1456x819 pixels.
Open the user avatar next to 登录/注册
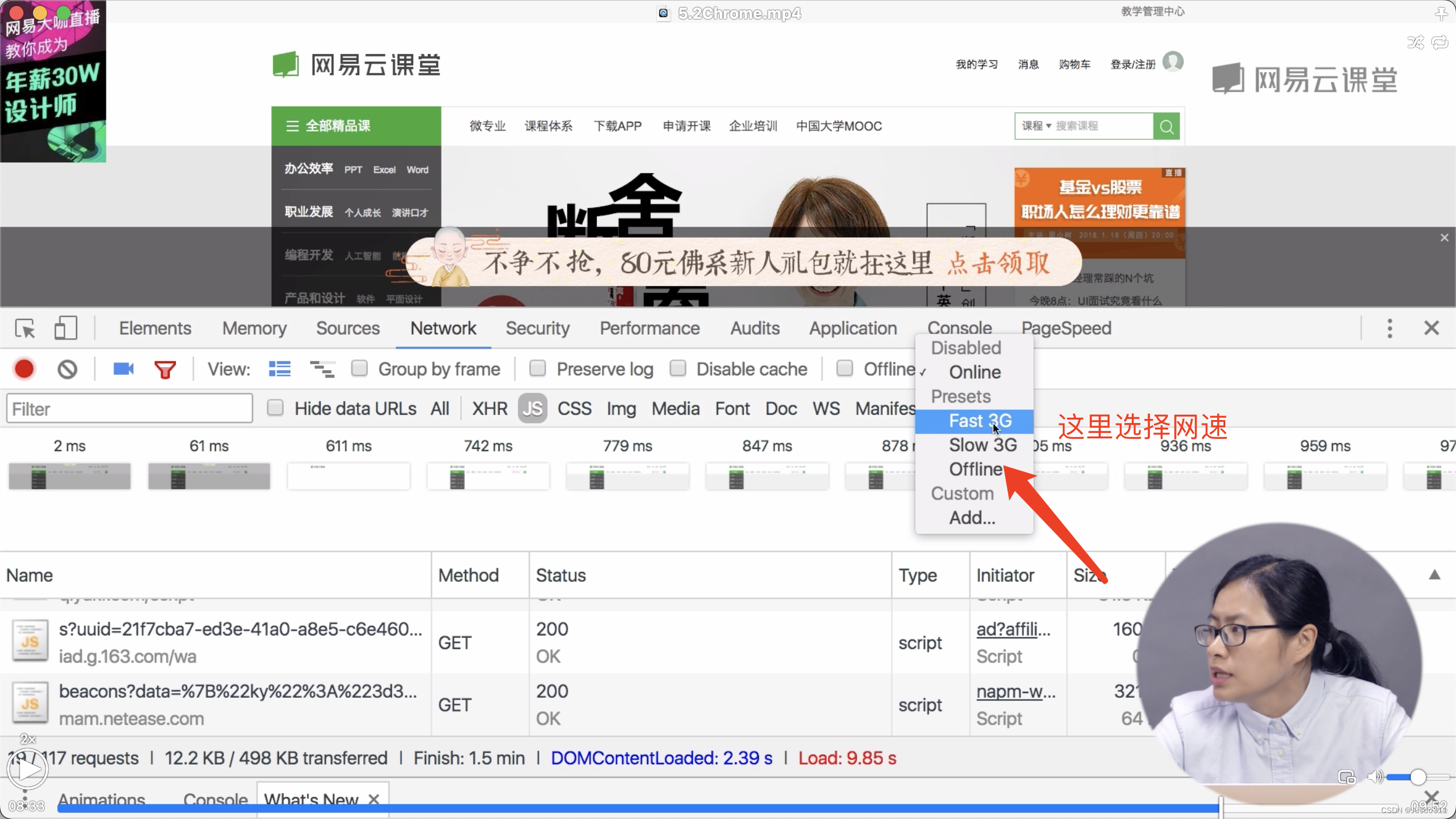point(1173,62)
